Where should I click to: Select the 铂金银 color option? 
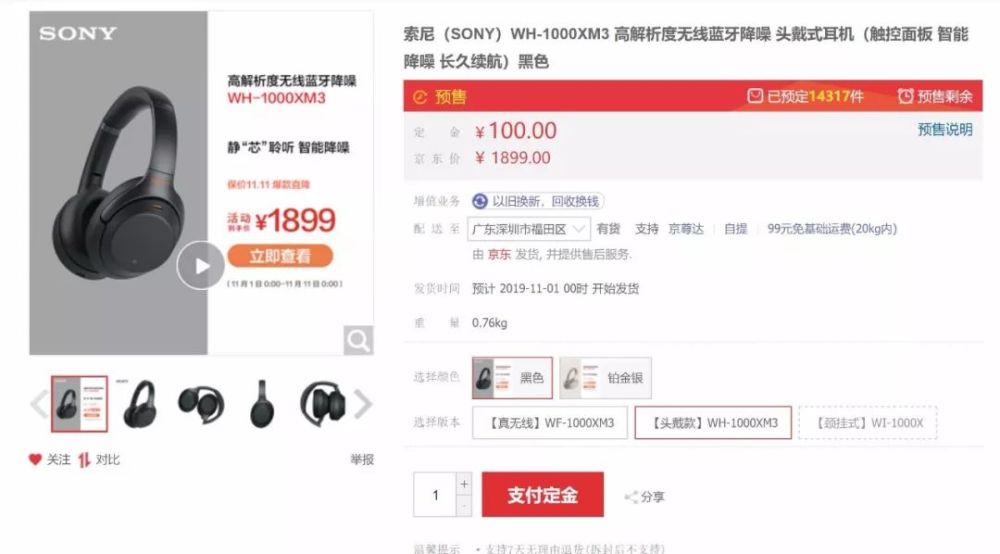(x=605, y=378)
